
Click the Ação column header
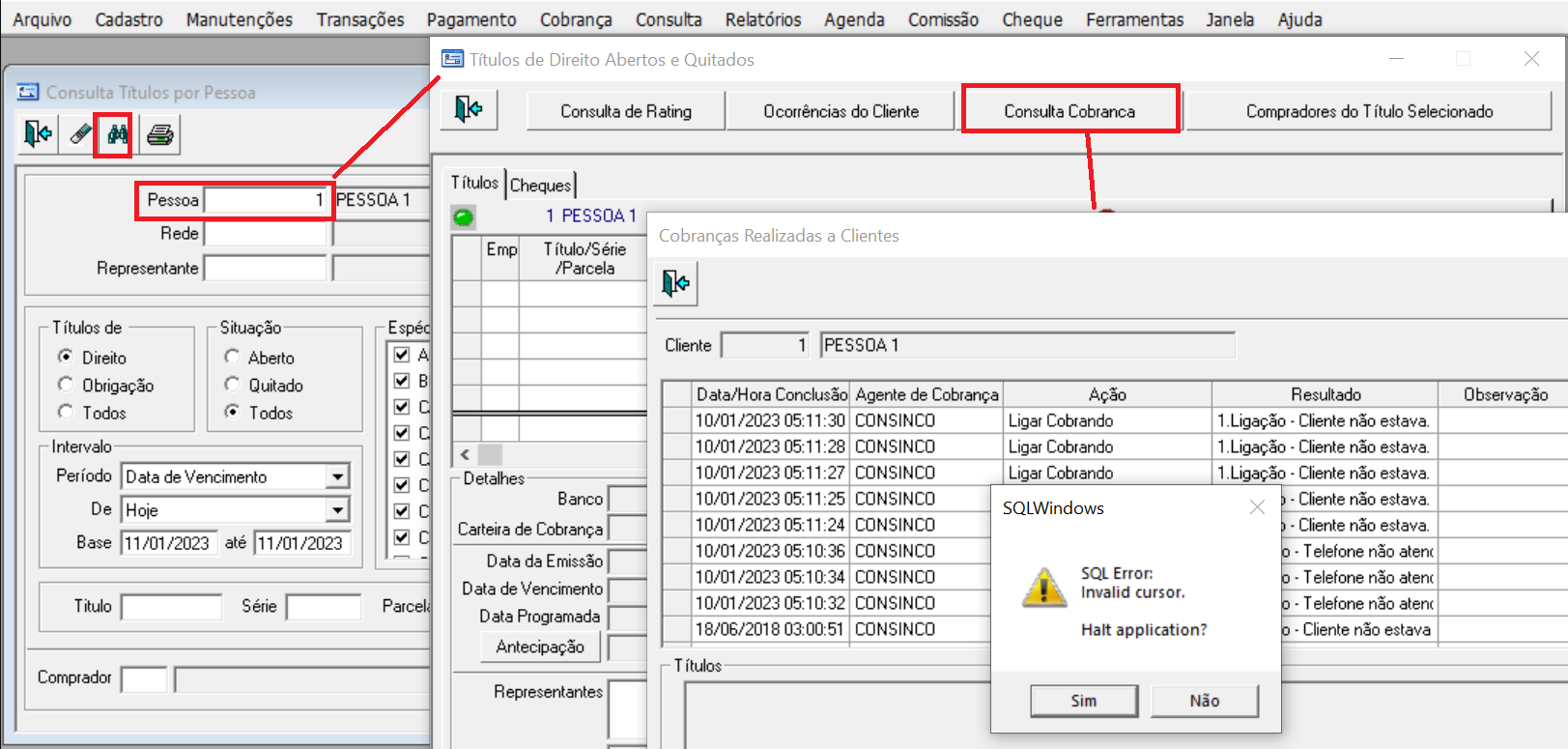coord(1108,394)
